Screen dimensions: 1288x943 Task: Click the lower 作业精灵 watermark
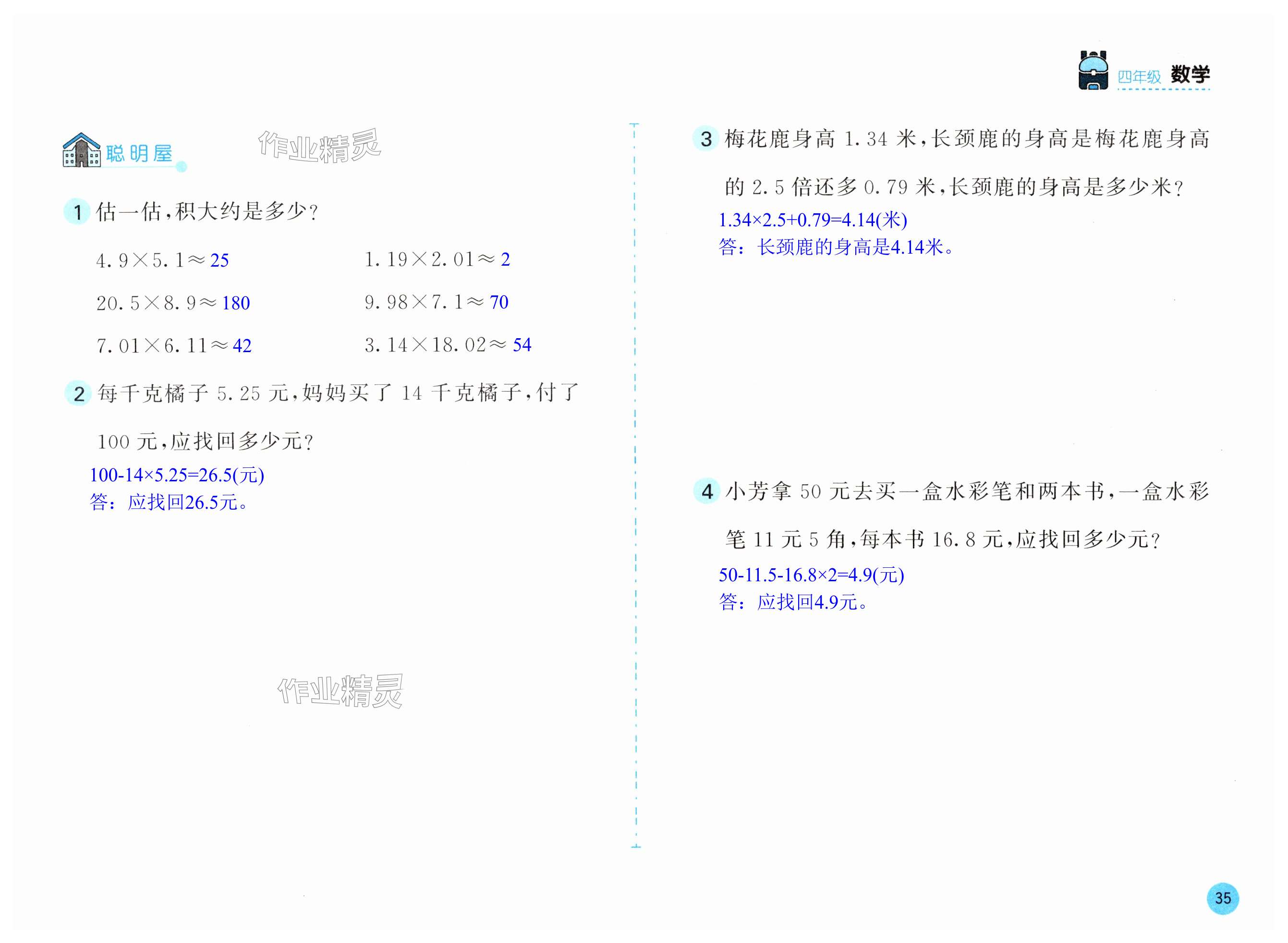[340, 691]
